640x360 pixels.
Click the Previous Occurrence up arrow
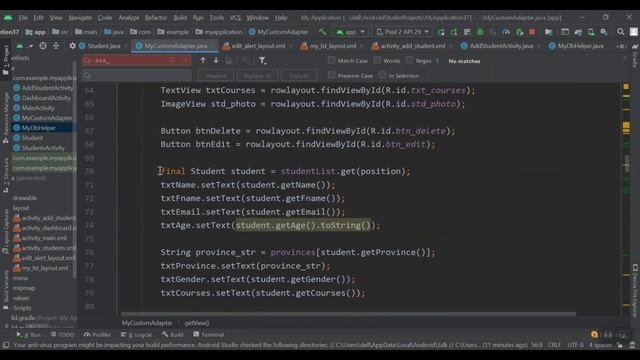coord(203,60)
